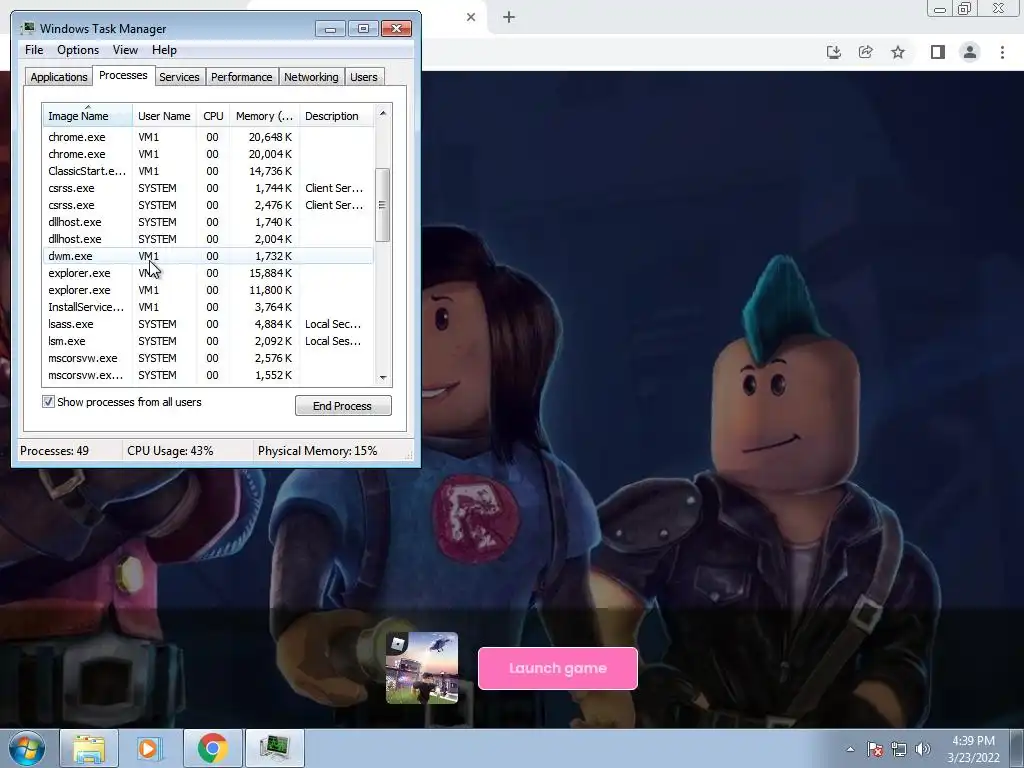Select the chrome.exe row using 20,648 K
The image size is (1024, 768).
click(x=208, y=137)
